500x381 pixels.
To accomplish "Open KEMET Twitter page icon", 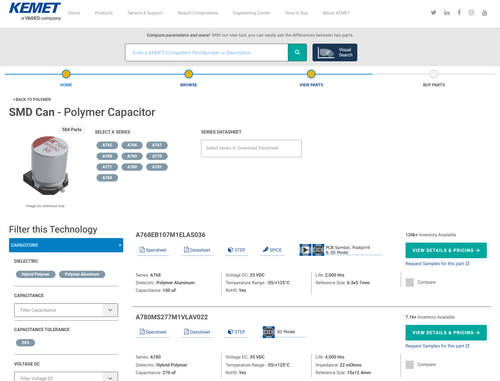I will pyautogui.click(x=433, y=13).
